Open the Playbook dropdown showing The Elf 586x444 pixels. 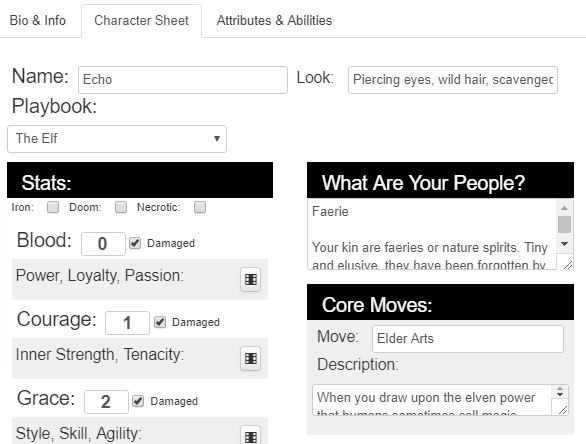pyautogui.click(x=117, y=139)
